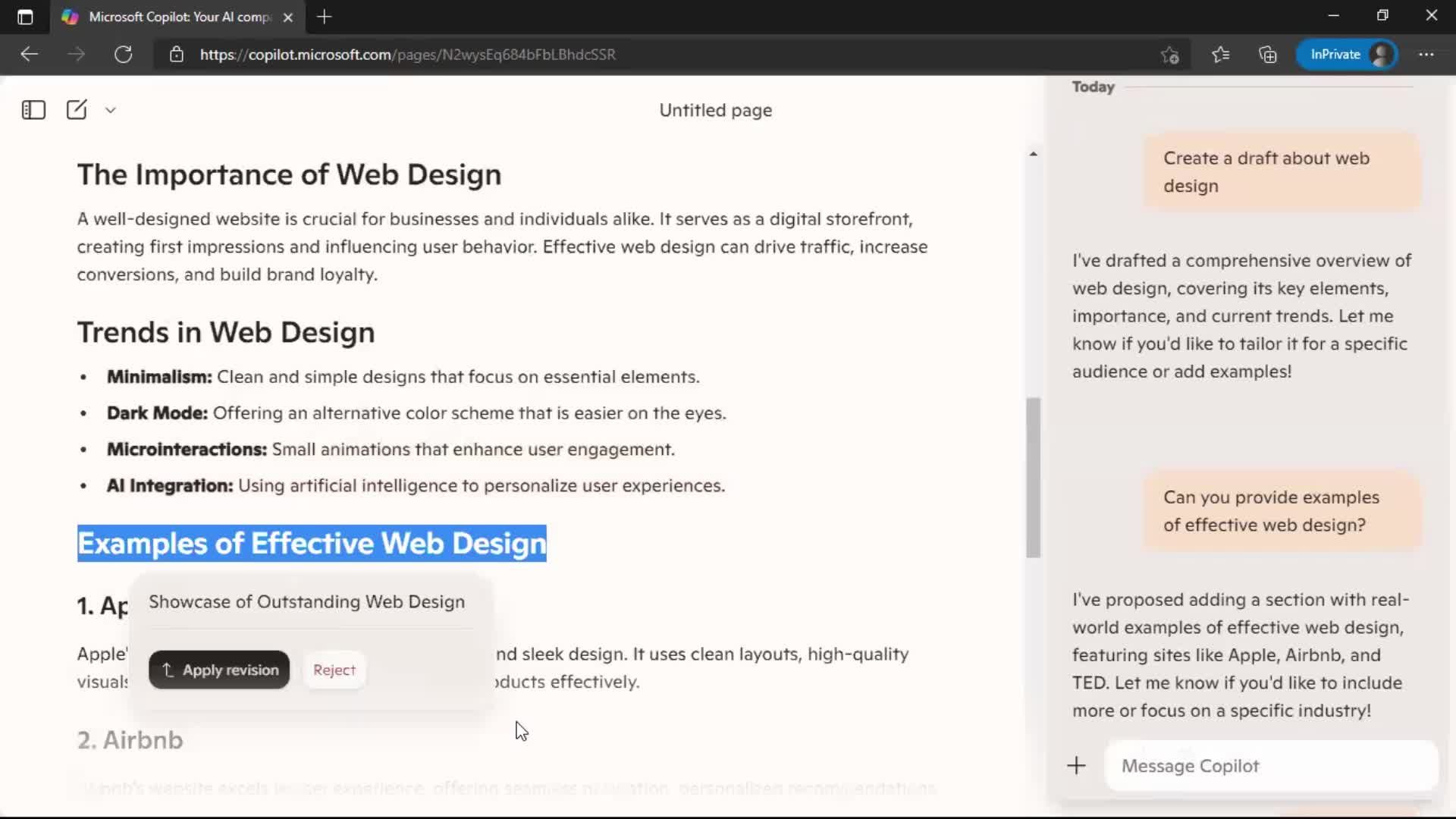View site information lock icon

(177, 55)
